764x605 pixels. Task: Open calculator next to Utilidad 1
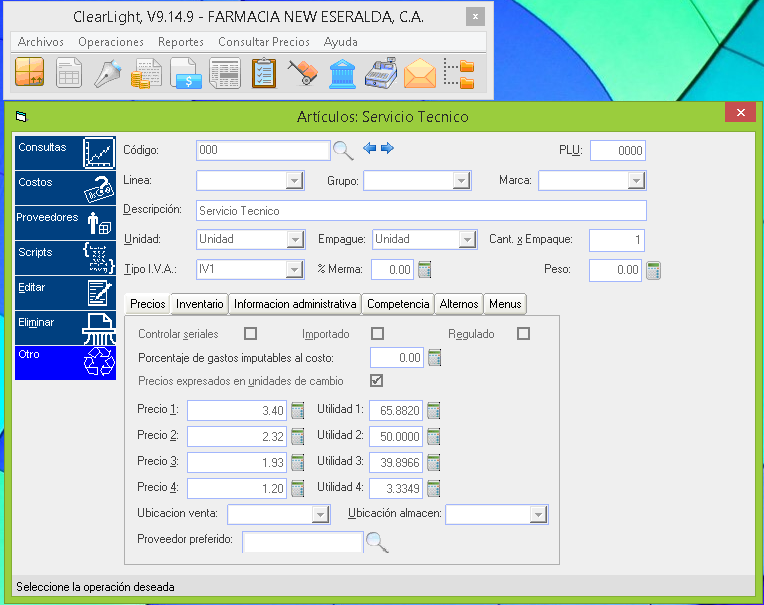pos(434,411)
